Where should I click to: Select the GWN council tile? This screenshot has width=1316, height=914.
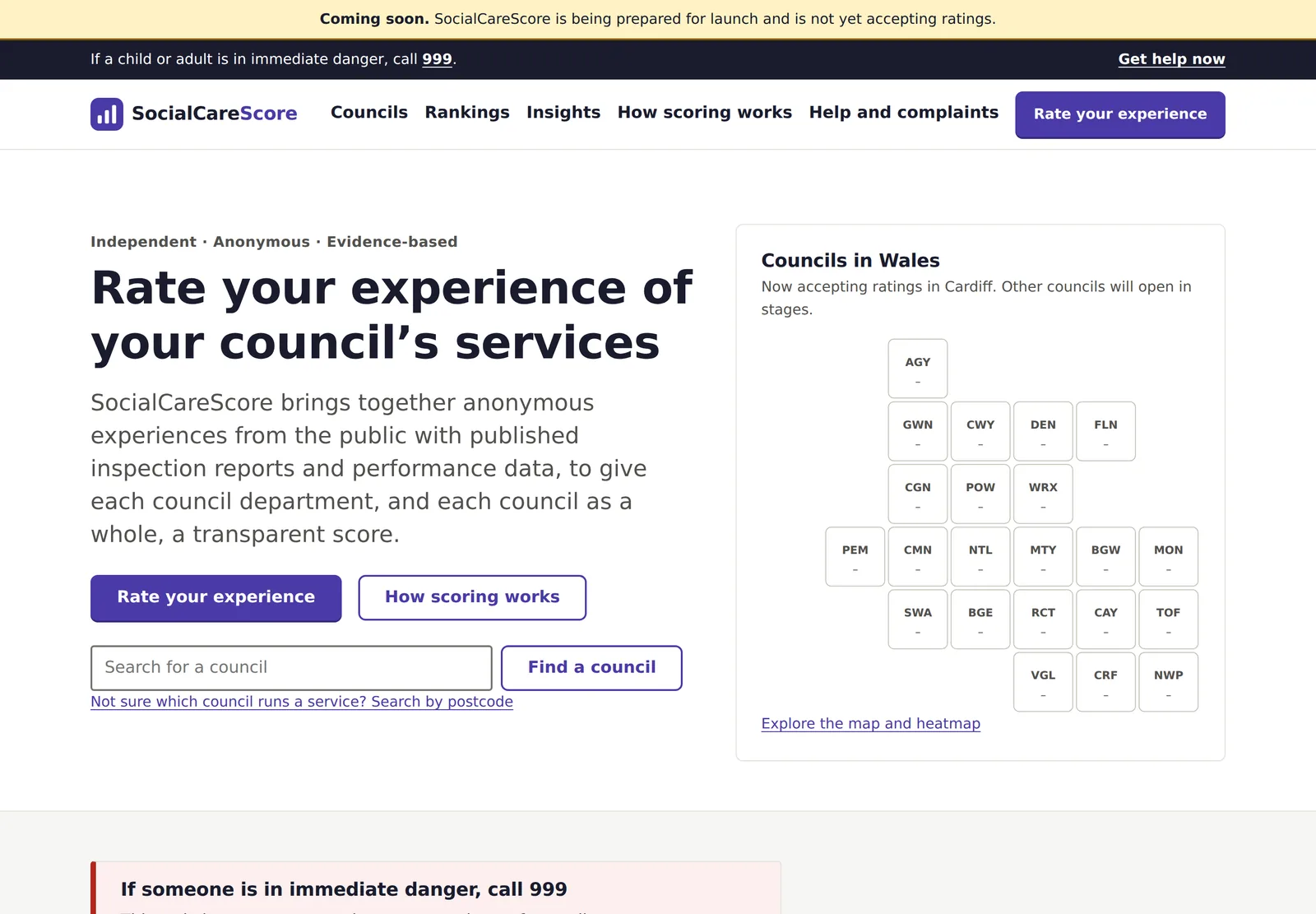[x=918, y=431]
